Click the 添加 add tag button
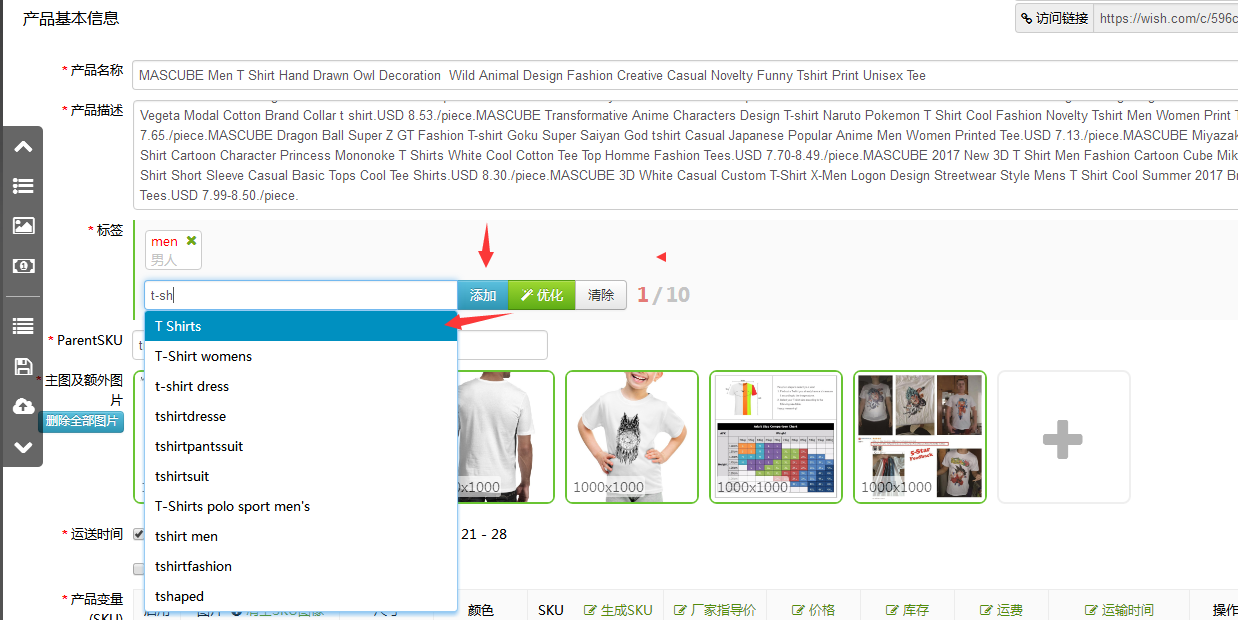Viewport: 1238px width, 620px height. pyautogui.click(x=483, y=295)
